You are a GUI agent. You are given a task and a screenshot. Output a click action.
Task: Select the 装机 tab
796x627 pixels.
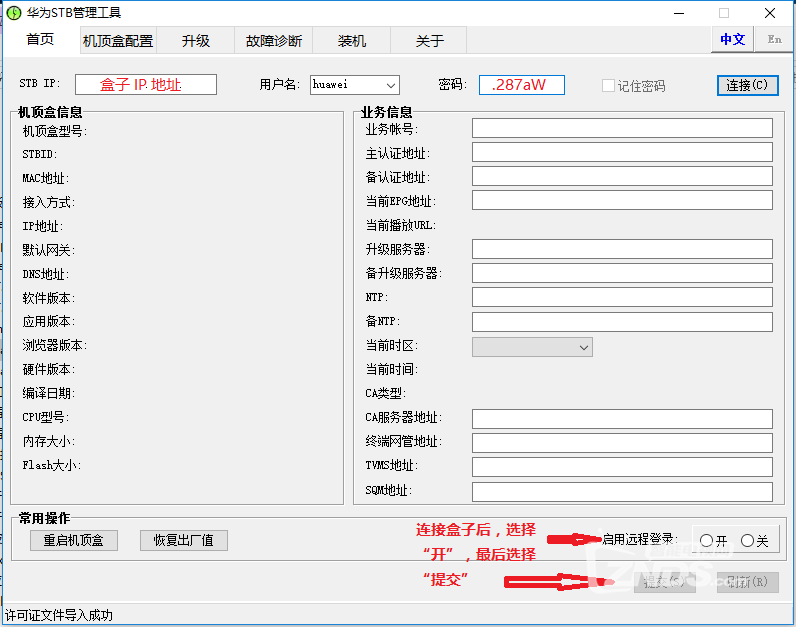click(352, 41)
